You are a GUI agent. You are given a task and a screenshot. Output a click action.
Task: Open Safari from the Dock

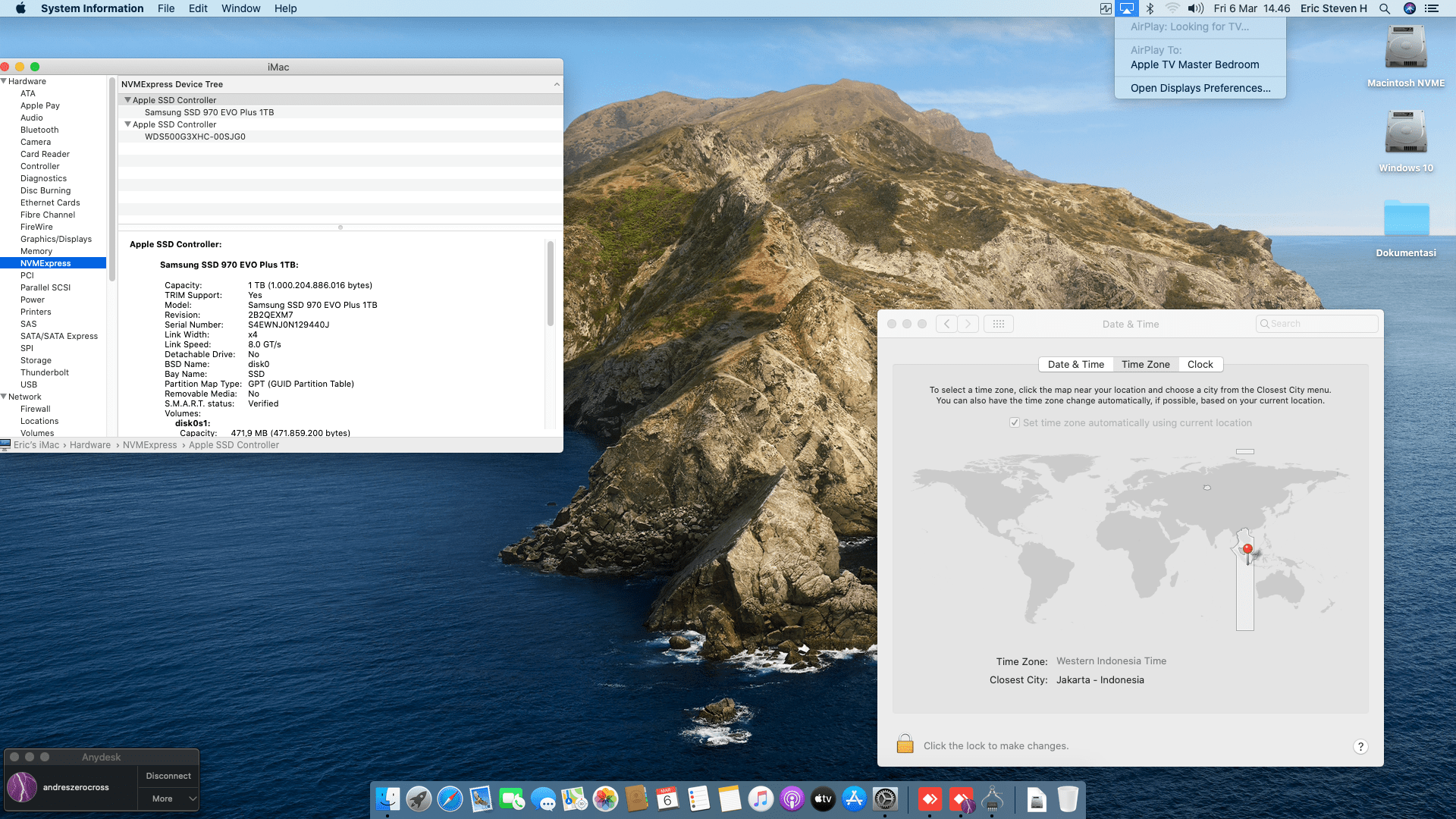click(450, 799)
